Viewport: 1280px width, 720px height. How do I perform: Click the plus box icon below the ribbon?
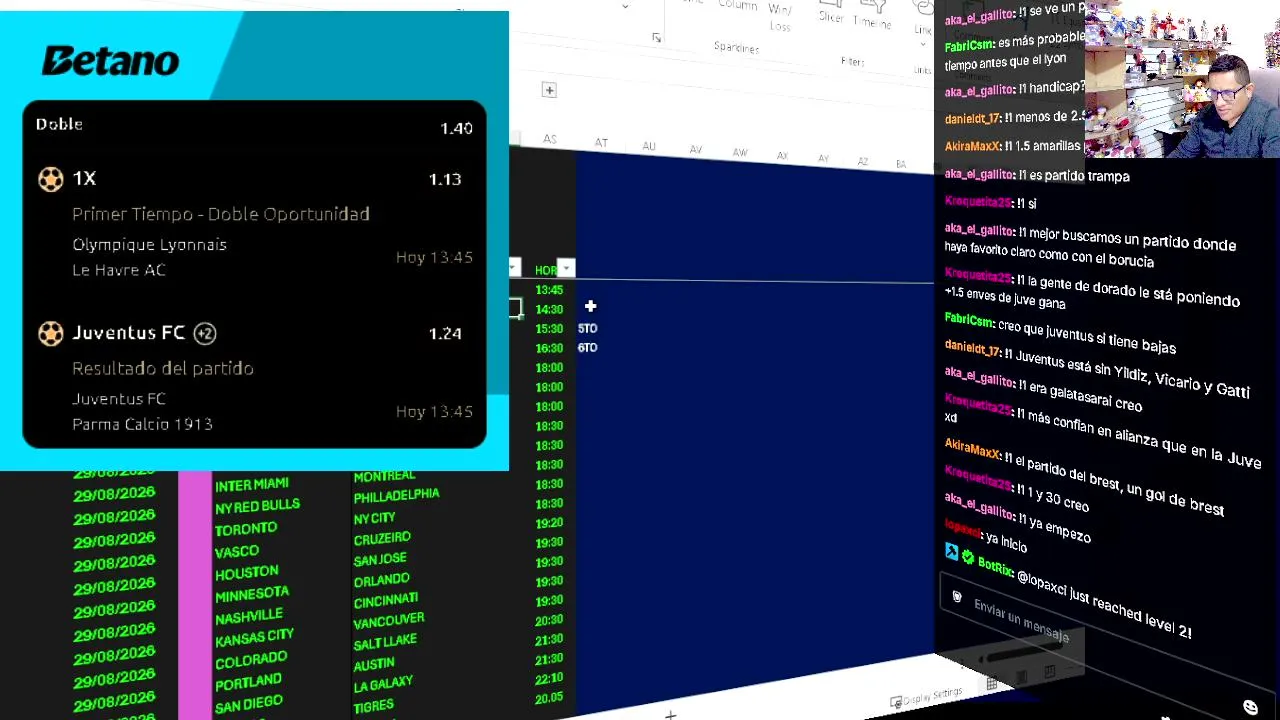[x=549, y=90]
